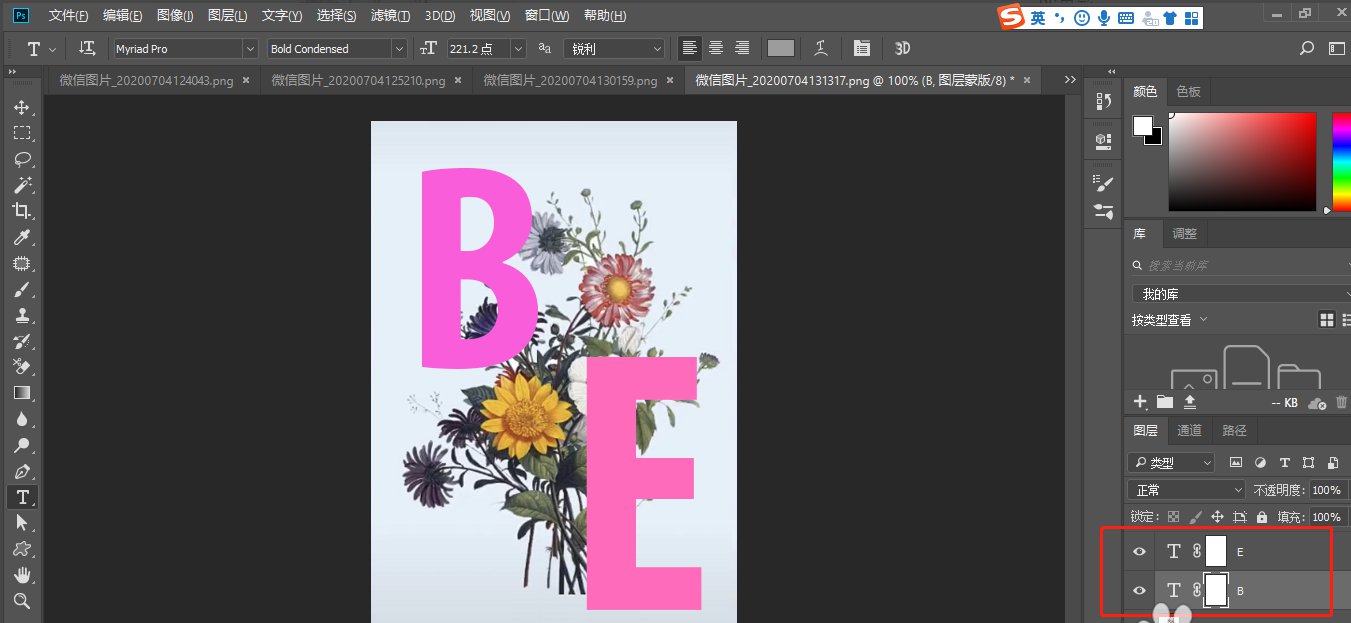This screenshot has width=1351, height=623.
Task: Expand the font size dropdown
Action: point(517,47)
